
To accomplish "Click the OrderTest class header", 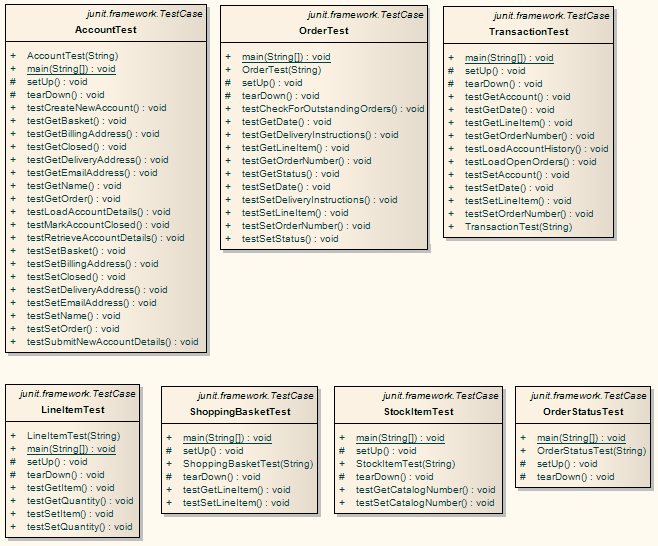I will (324, 31).
